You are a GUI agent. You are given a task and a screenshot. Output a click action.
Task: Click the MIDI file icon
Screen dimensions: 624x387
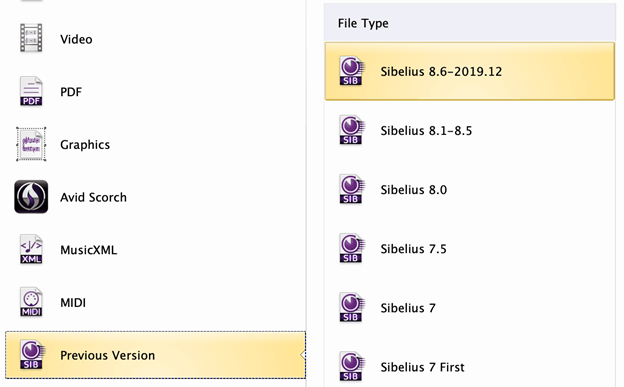pyautogui.click(x=31, y=302)
